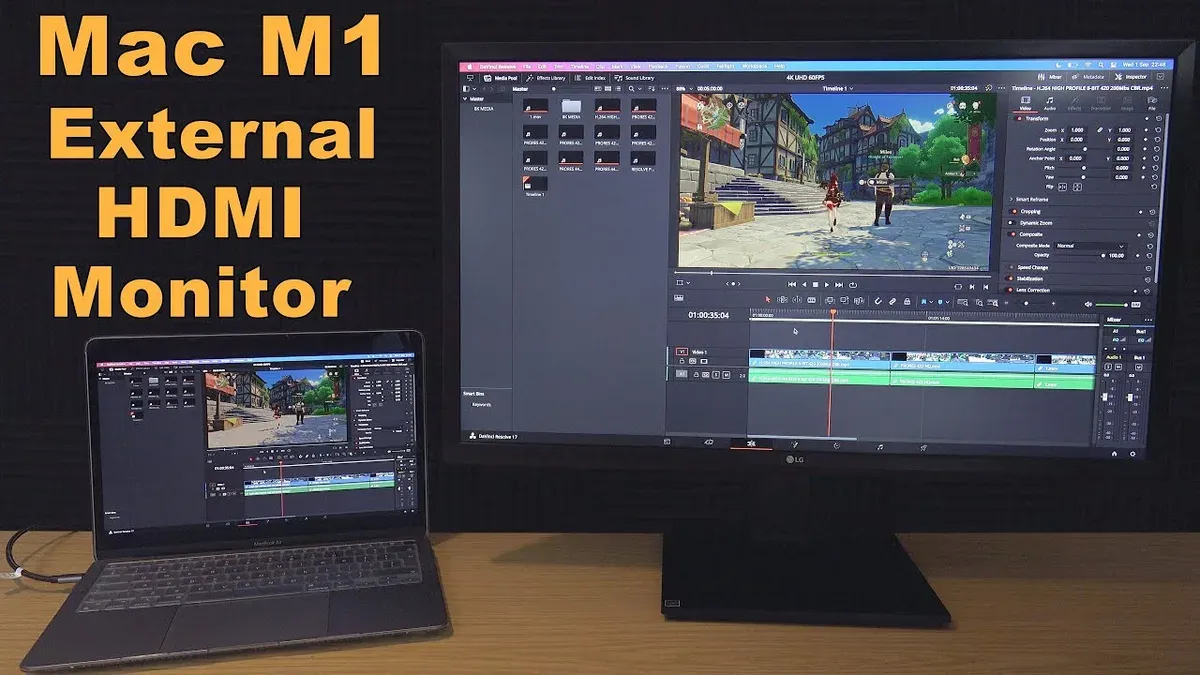
Task: Open the Media Pool panel on the monitor
Action: [x=500, y=78]
